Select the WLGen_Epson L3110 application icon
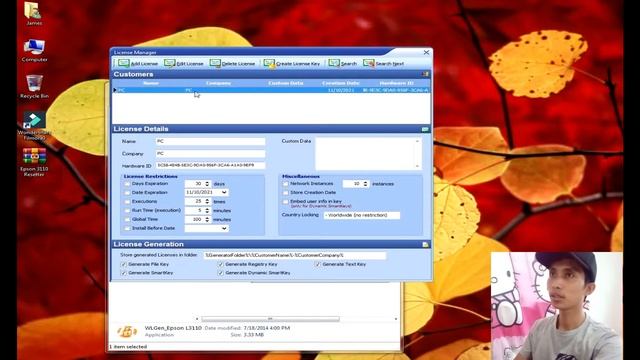Image resolution: width=640 pixels, height=360 pixels. coord(127,331)
